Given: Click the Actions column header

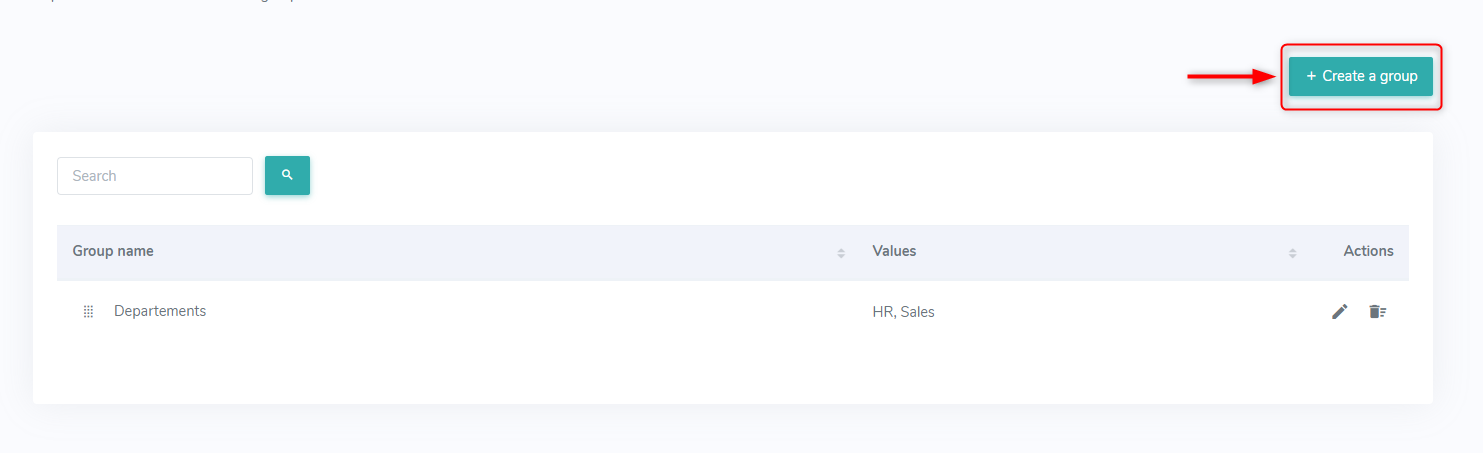Looking at the screenshot, I should (1368, 251).
